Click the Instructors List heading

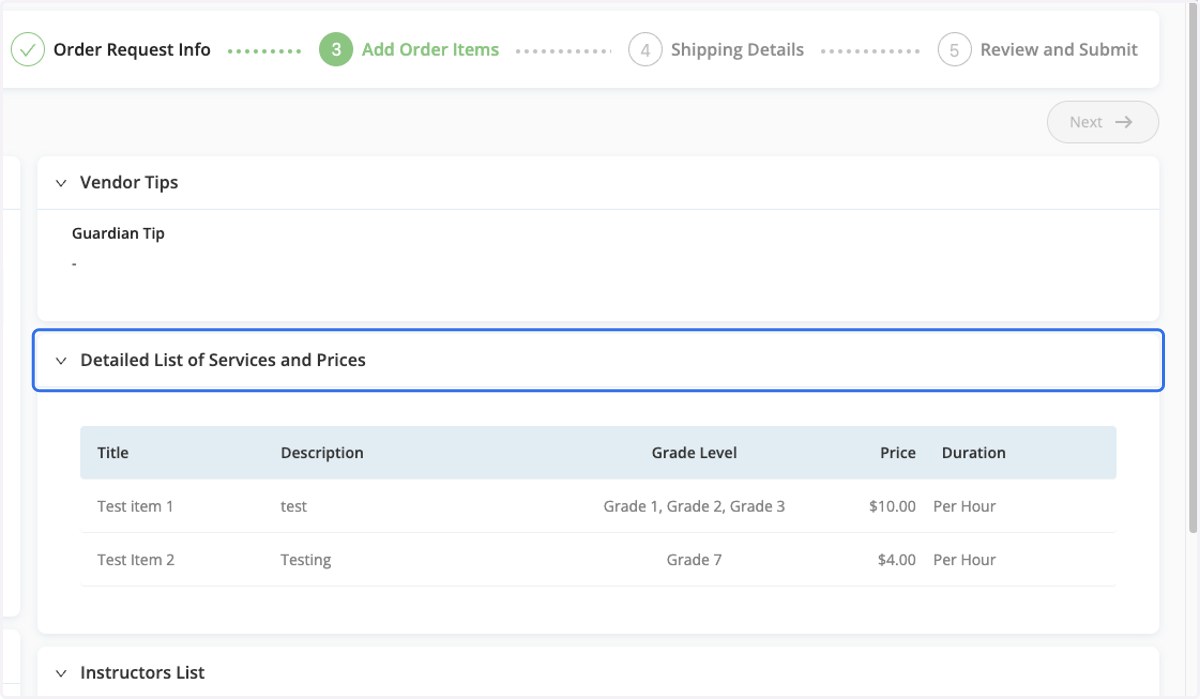click(142, 673)
